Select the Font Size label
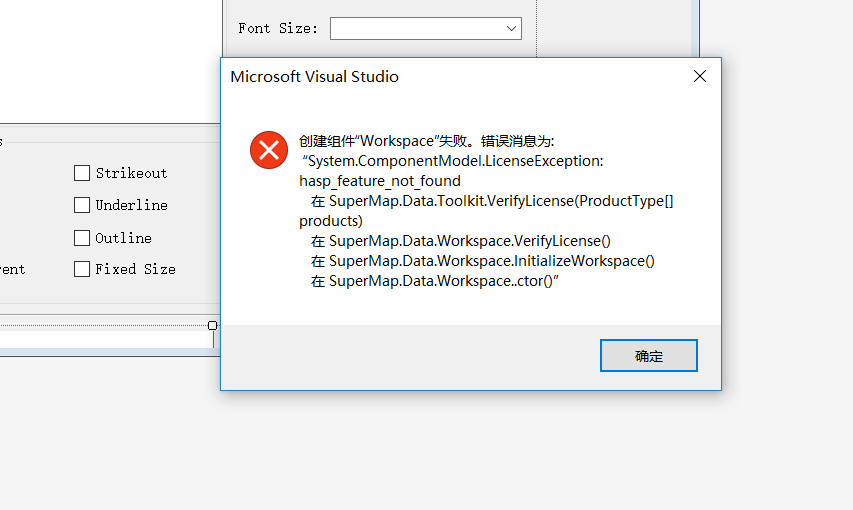Image resolution: width=853 pixels, height=510 pixels. click(278, 28)
